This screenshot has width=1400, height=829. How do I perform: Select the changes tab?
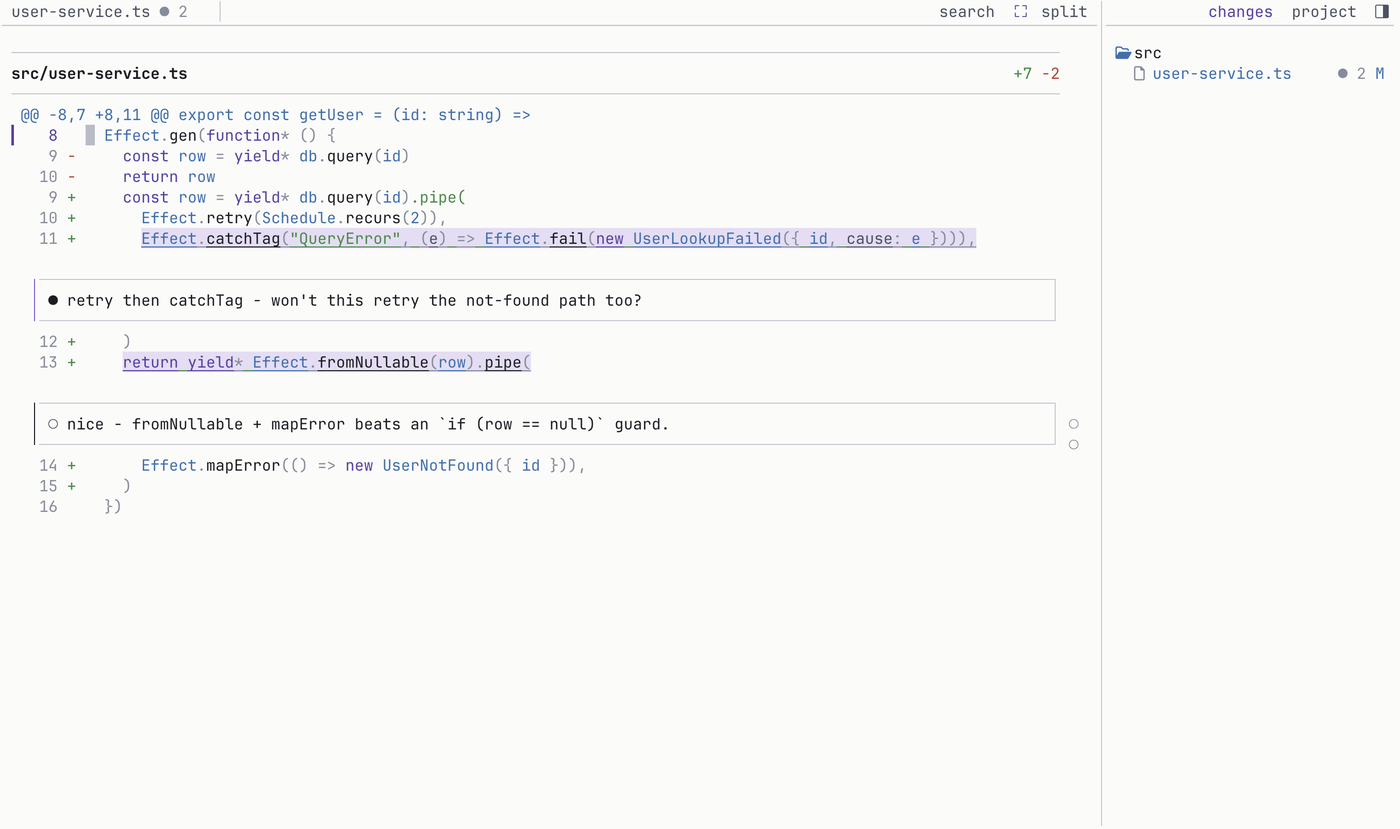(x=1240, y=12)
